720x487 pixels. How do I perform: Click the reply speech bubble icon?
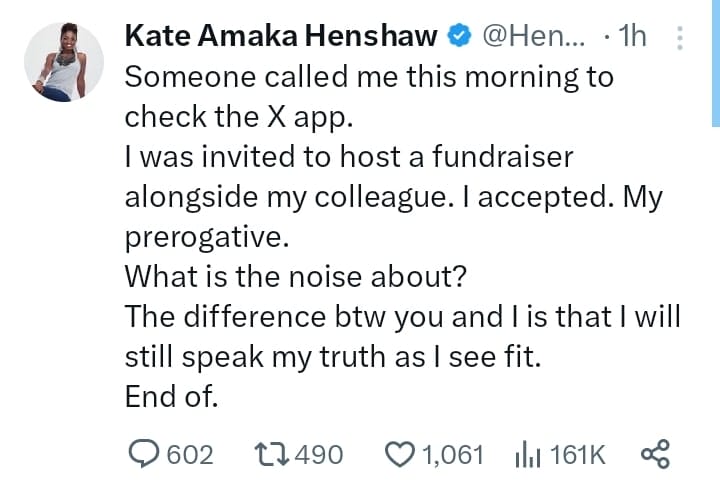(143, 455)
